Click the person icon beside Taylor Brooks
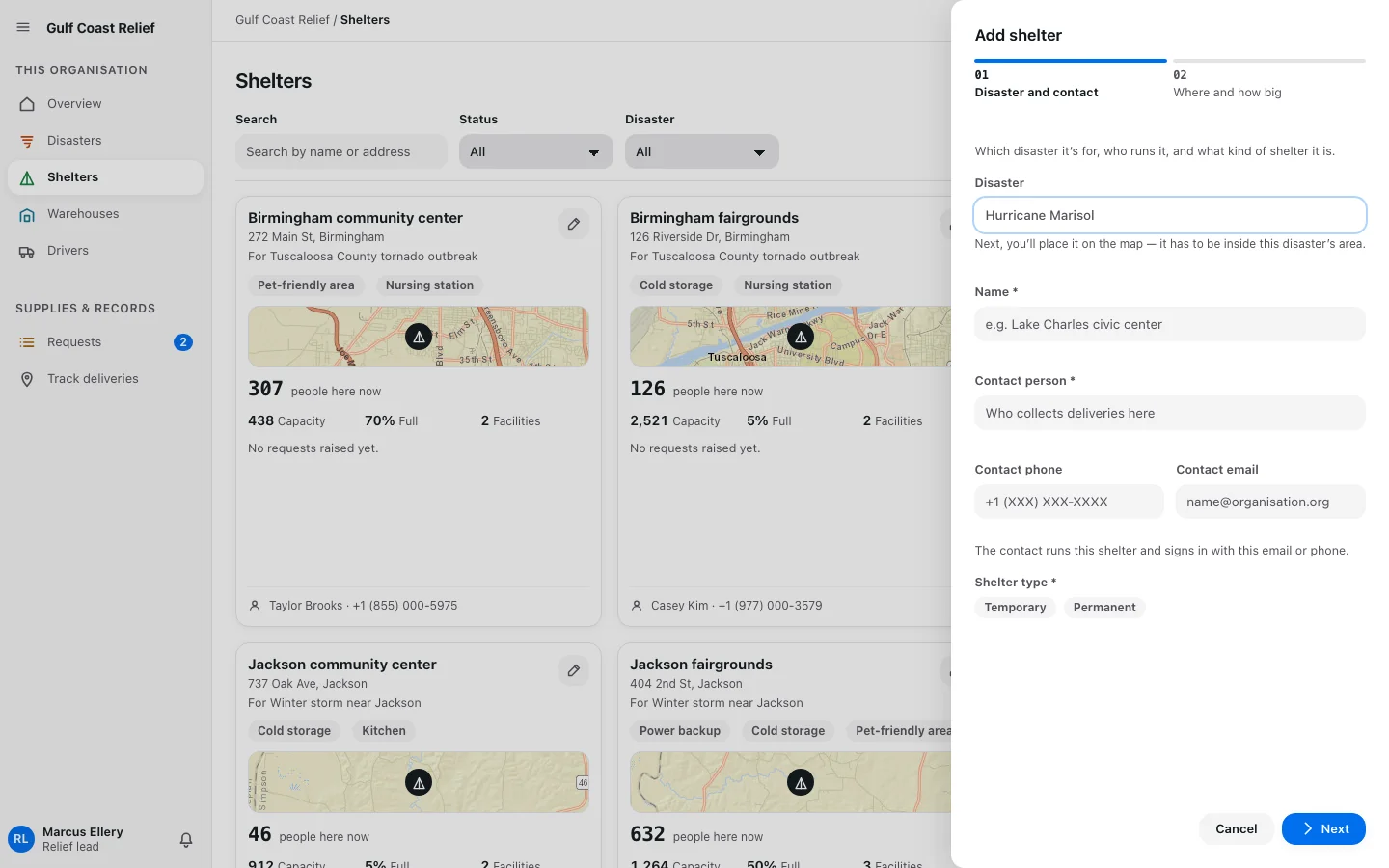1389x868 pixels. (255, 606)
